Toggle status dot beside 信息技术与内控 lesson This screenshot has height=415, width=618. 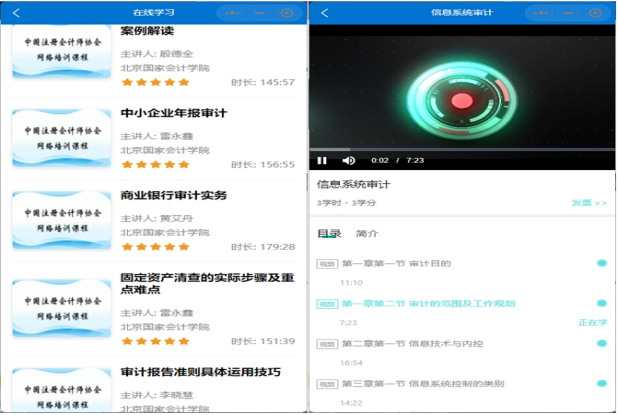pyautogui.click(x=602, y=343)
